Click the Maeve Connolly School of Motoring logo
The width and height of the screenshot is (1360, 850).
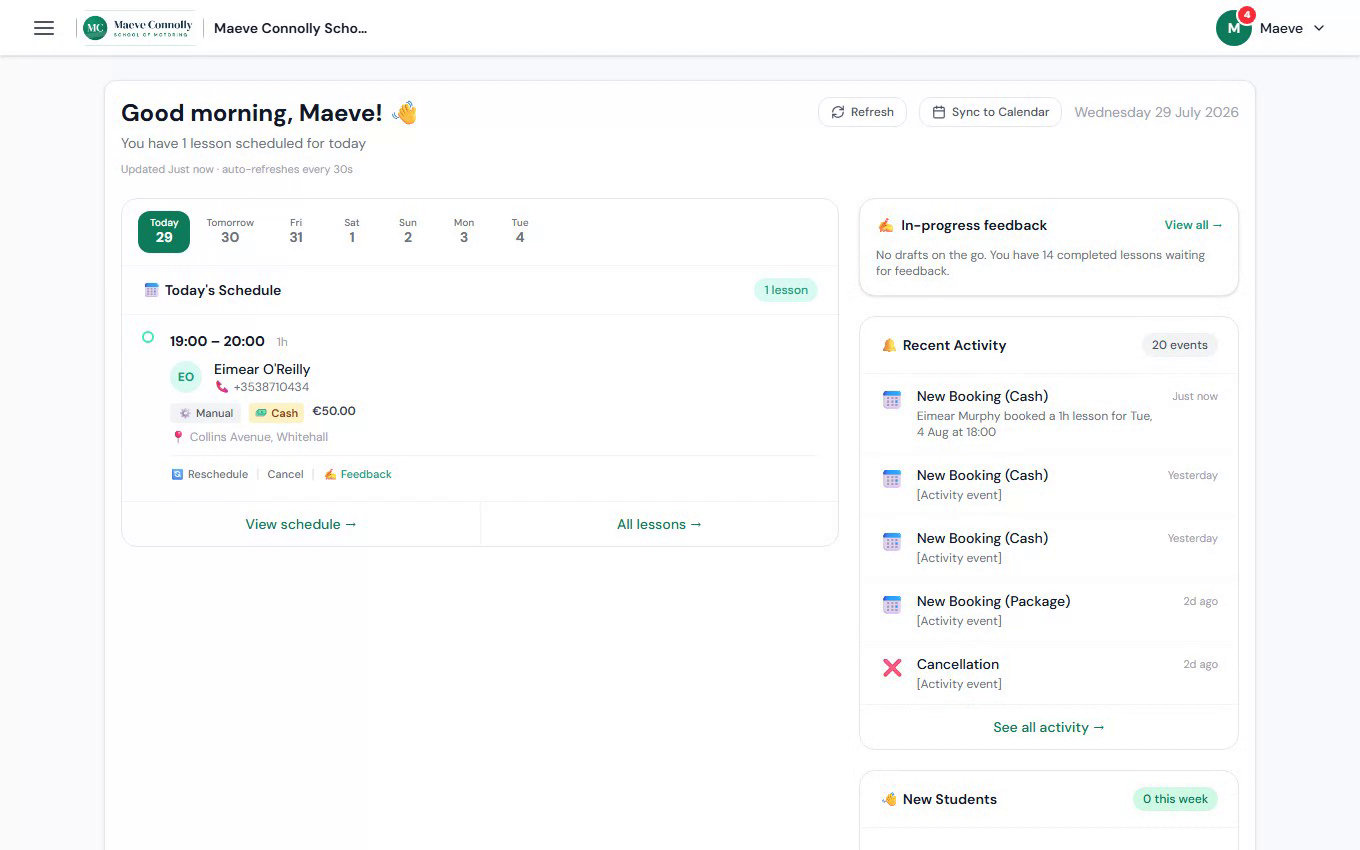click(x=138, y=28)
